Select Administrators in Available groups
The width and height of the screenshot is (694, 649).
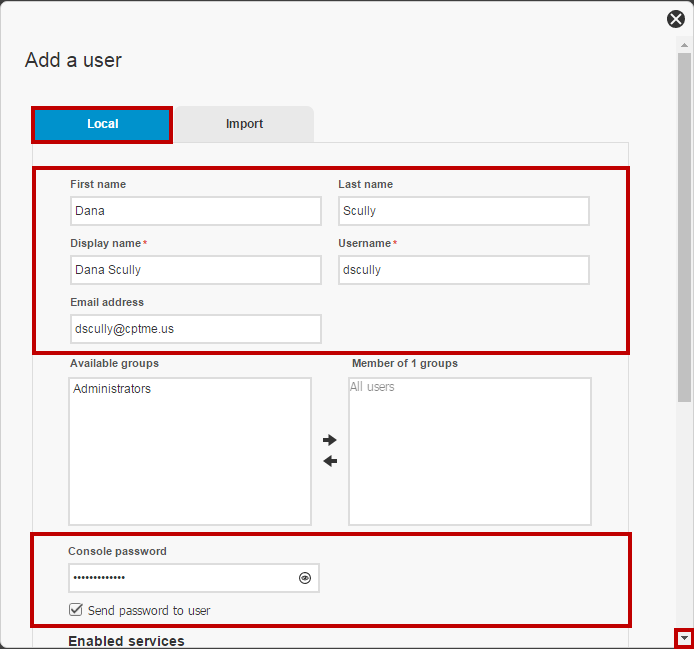pyautogui.click(x=112, y=389)
